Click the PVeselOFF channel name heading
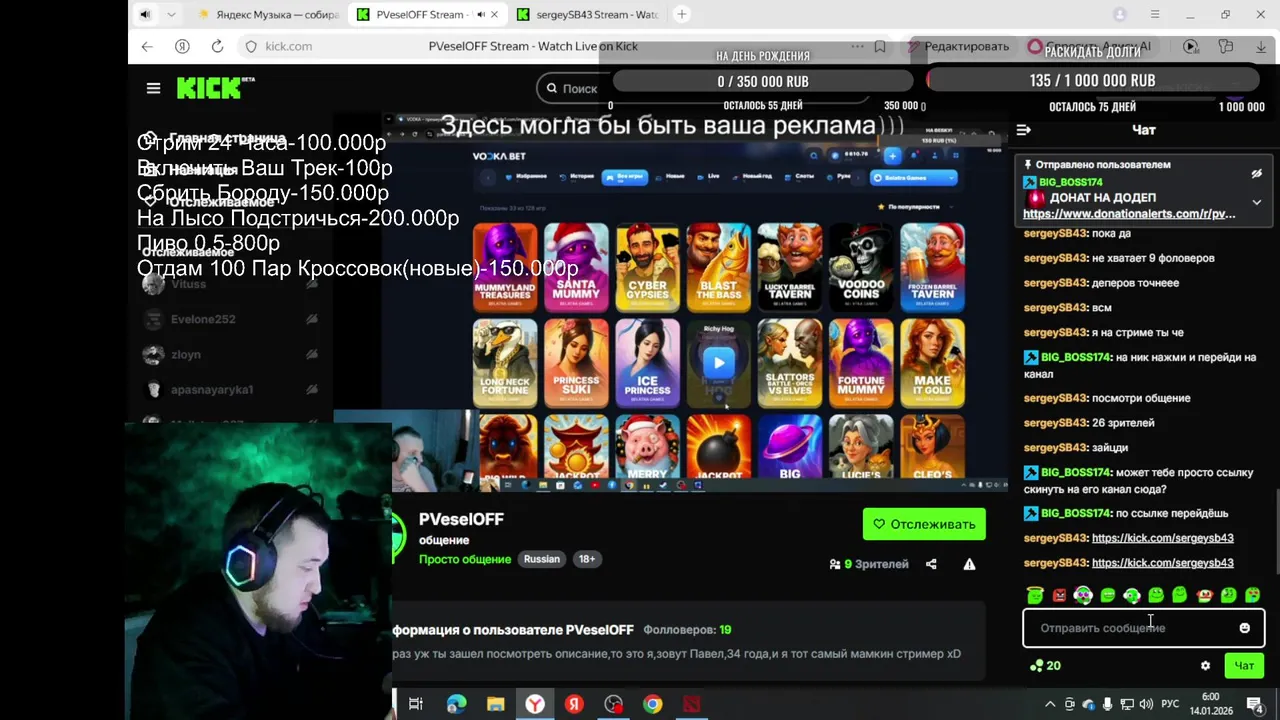This screenshot has height=720, width=1280. click(x=461, y=519)
